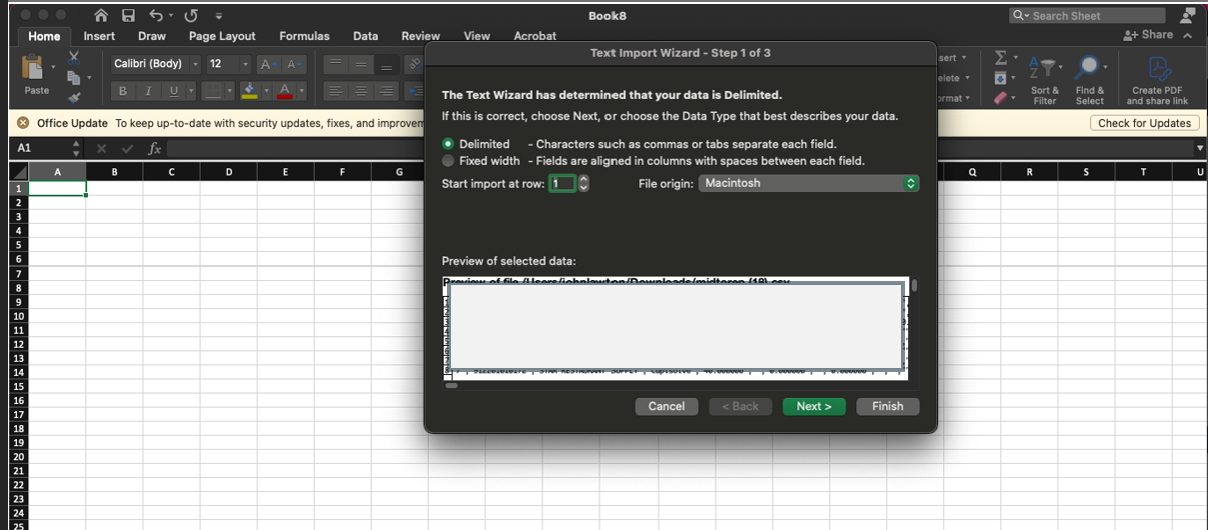
Task: Click the Clear eraser icon
Action: pos(1001,98)
